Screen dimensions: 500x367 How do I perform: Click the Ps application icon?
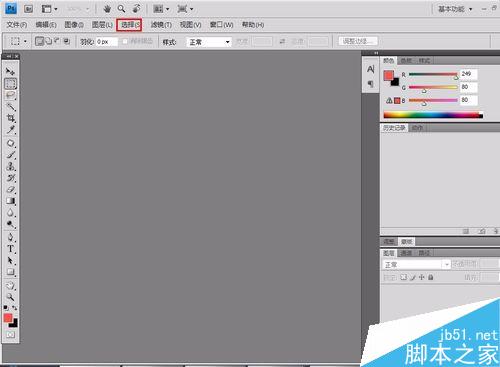click(11, 9)
